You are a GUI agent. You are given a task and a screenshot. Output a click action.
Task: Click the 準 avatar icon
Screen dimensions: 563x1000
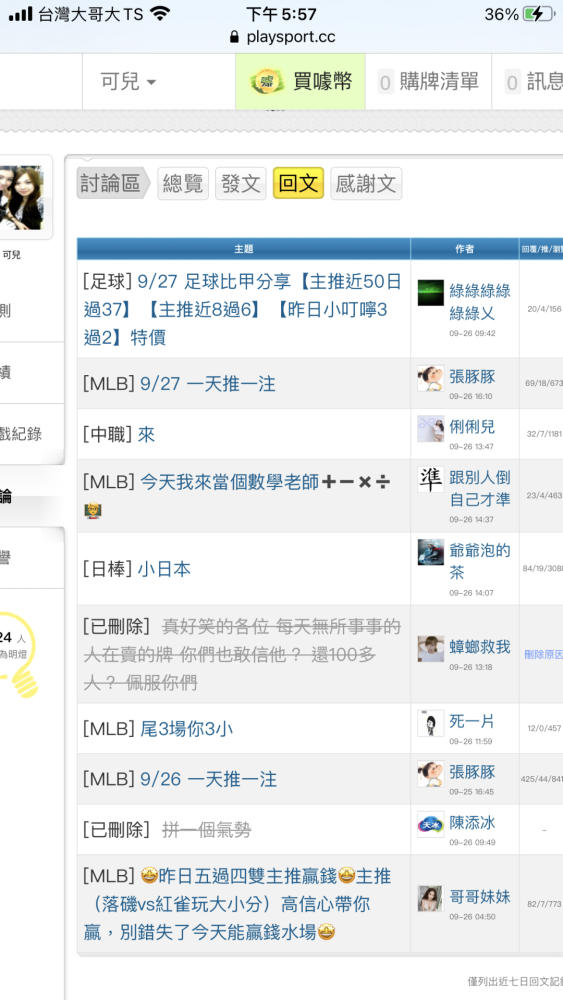point(431,479)
